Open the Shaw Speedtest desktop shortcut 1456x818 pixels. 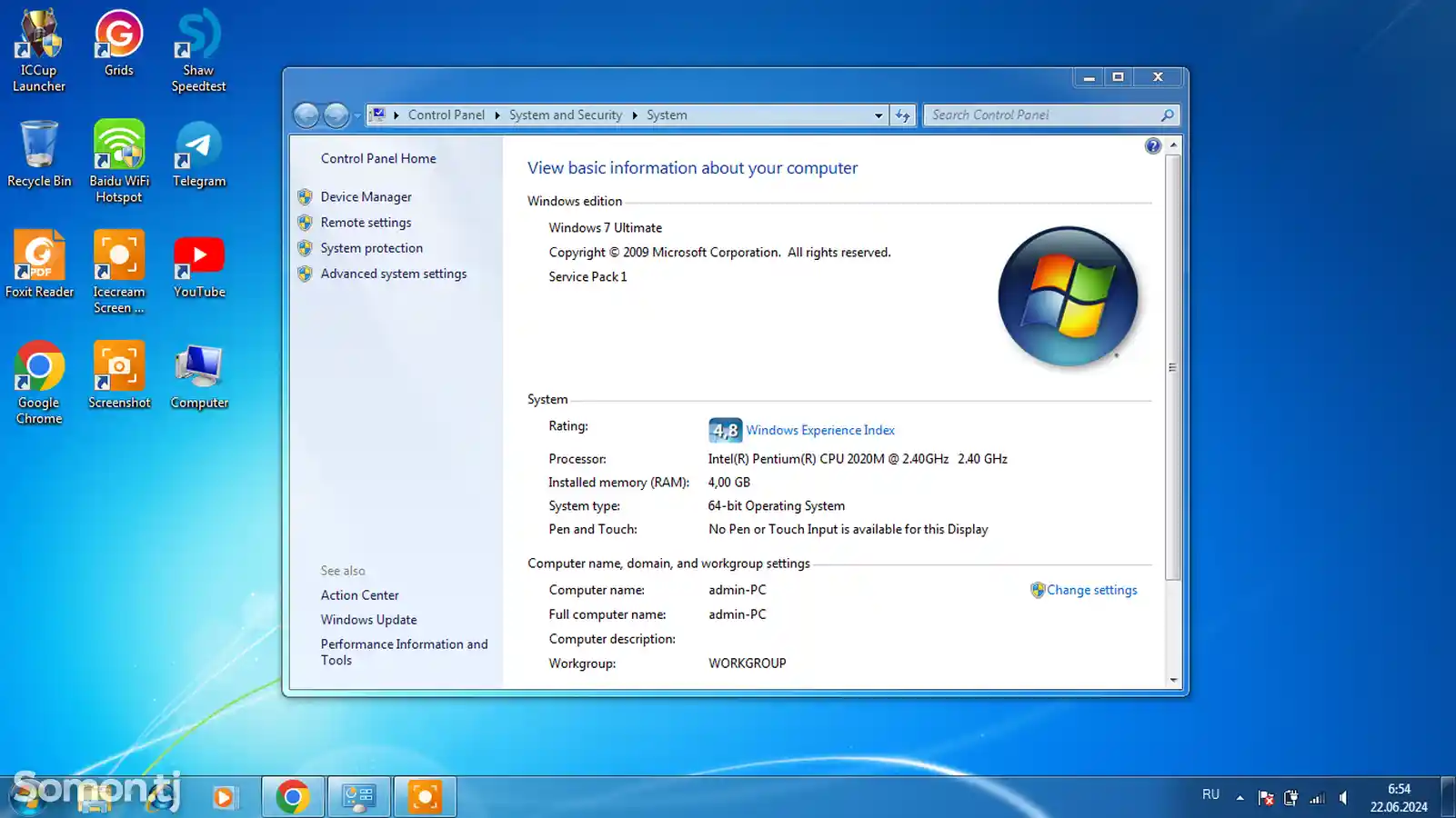click(x=198, y=50)
